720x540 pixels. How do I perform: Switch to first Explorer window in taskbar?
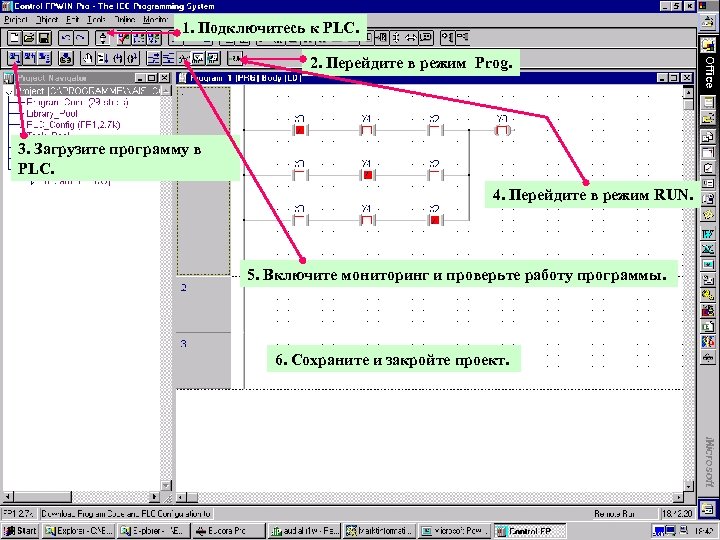79,531
